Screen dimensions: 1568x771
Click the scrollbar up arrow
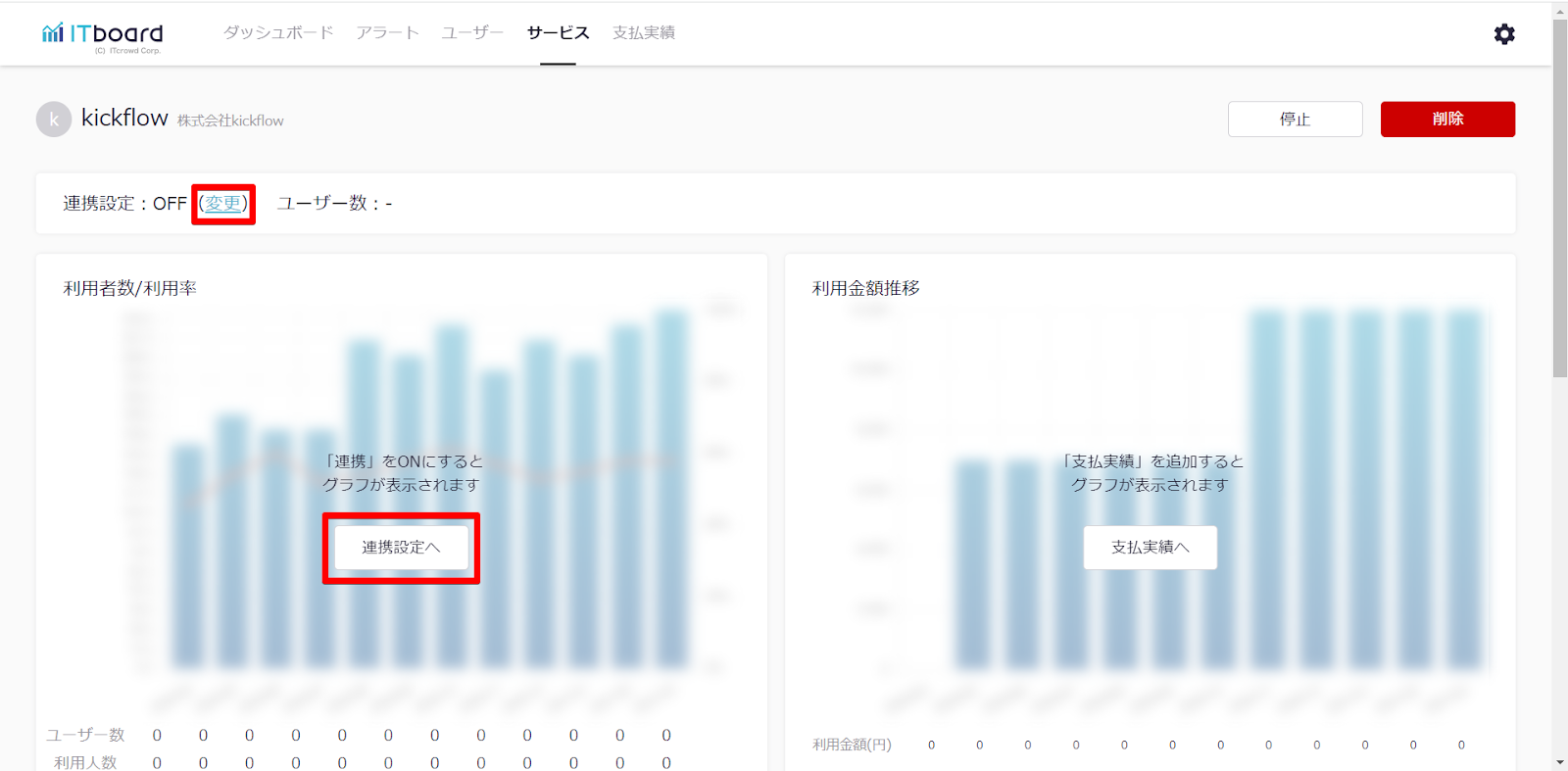[1559, 11]
